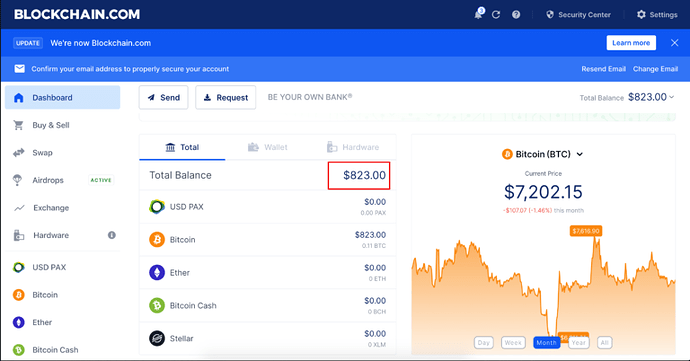The width and height of the screenshot is (690, 361).
Task: Click the Bitcoin coin icon in balances
Action: click(x=157, y=239)
